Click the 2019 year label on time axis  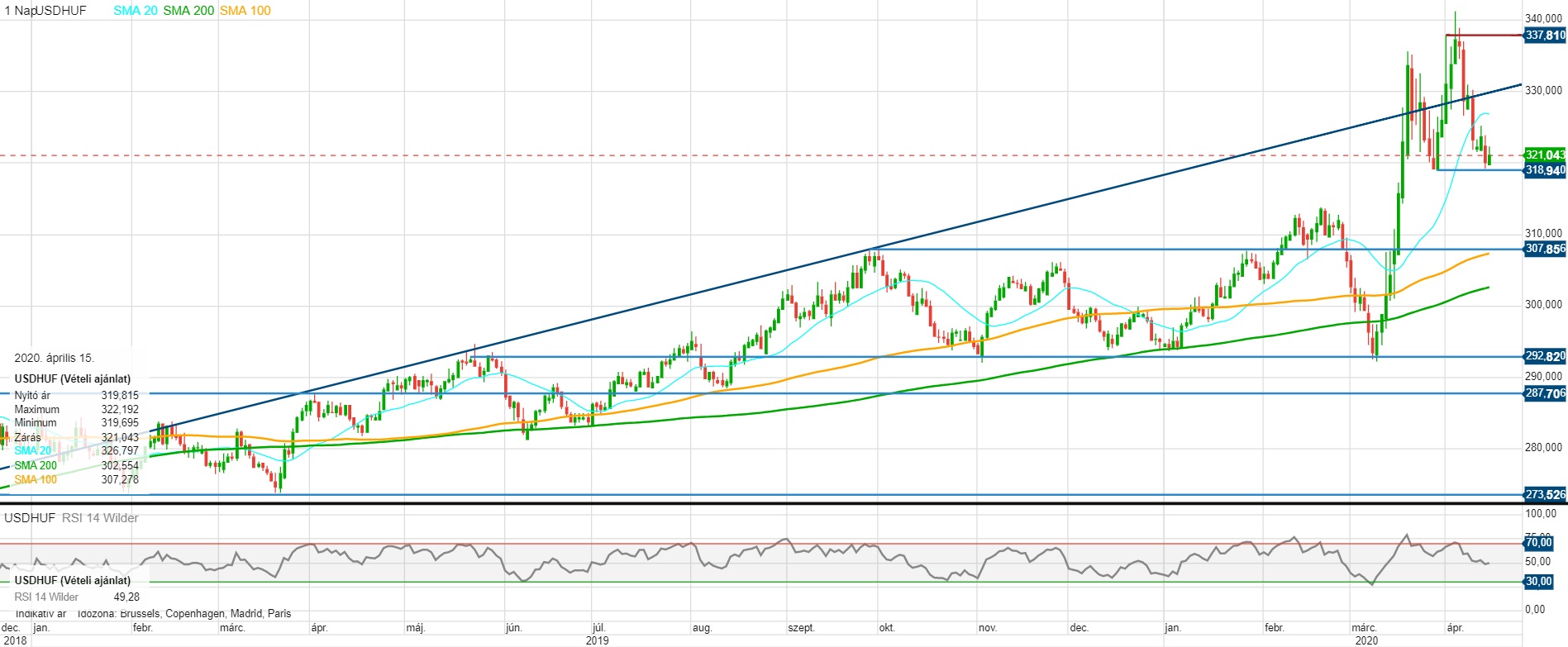(597, 640)
